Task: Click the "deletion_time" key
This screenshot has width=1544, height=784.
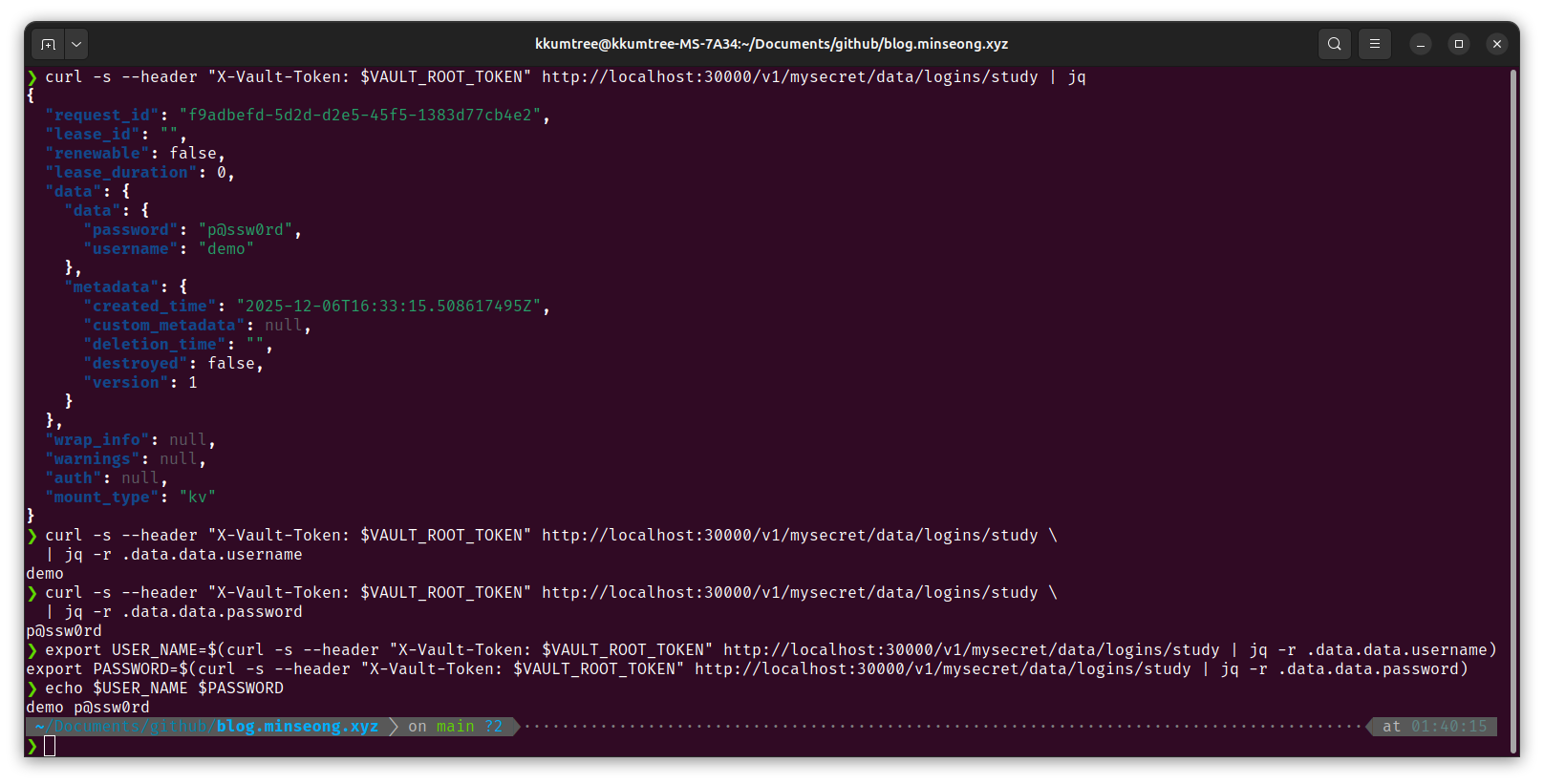Action: [x=155, y=345]
